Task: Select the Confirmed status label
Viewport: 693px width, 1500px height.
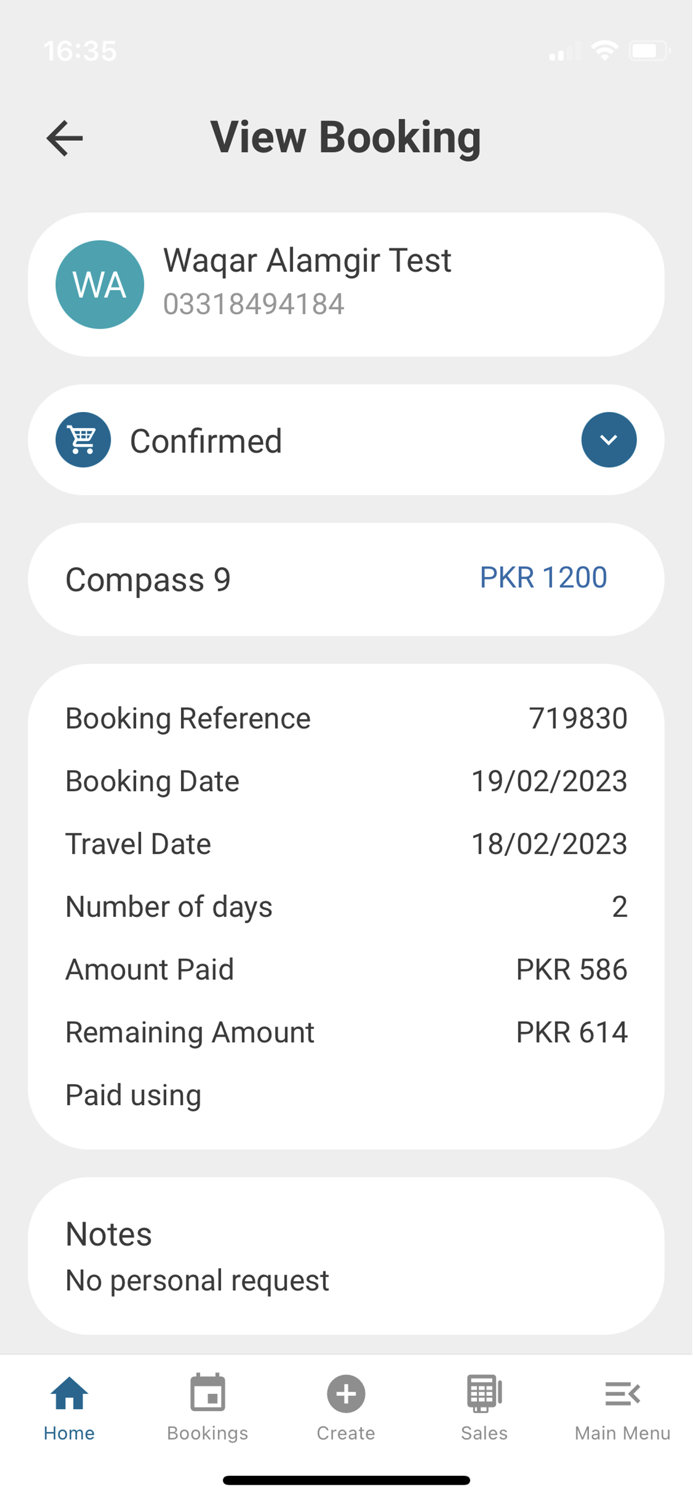Action: point(206,441)
